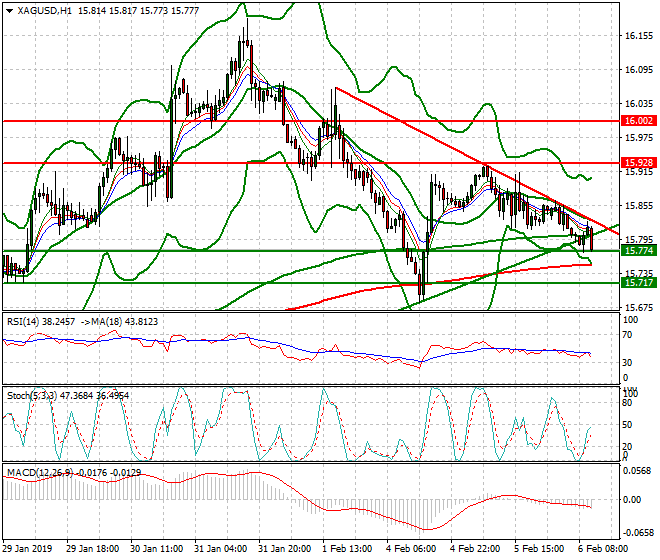Click the green 15.774 price level label
Viewport: 660px width, 560px height.
pyautogui.click(x=639, y=251)
